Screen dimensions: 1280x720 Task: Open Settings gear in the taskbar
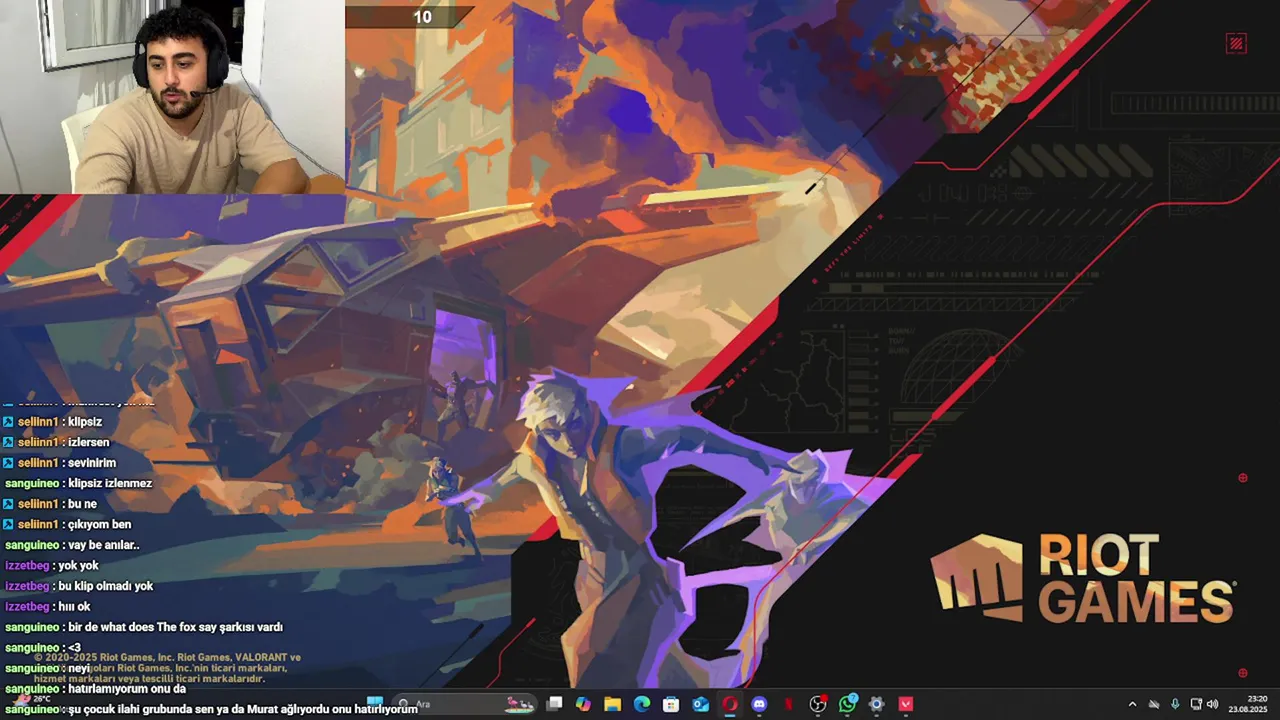pyautogui.click(x=876, y=704)
